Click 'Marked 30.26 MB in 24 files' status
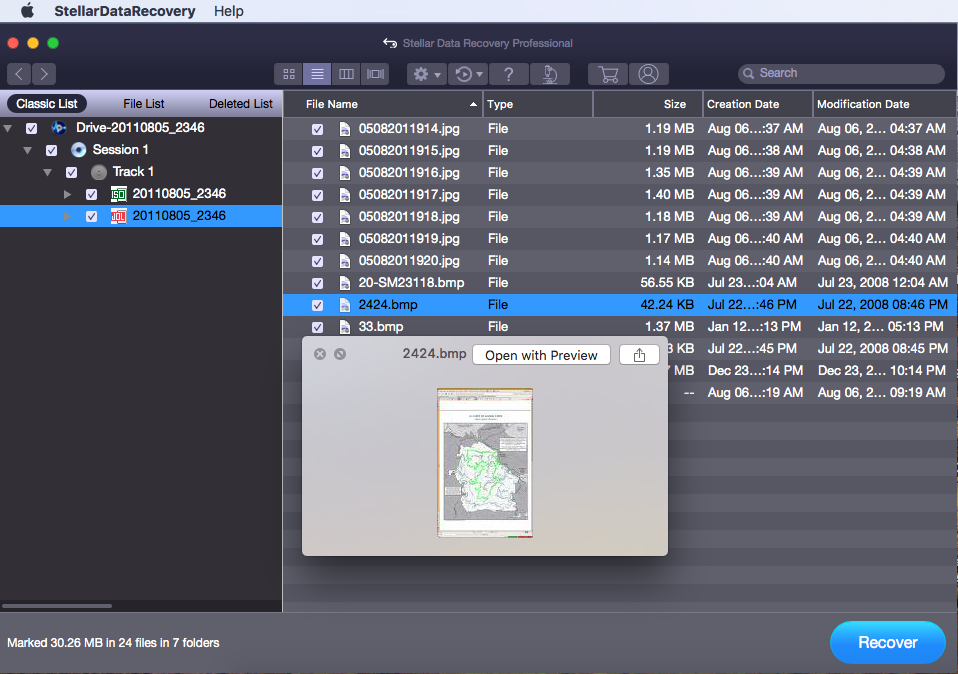This screenshot has height=674, width=958. click(x=113, y=643)
